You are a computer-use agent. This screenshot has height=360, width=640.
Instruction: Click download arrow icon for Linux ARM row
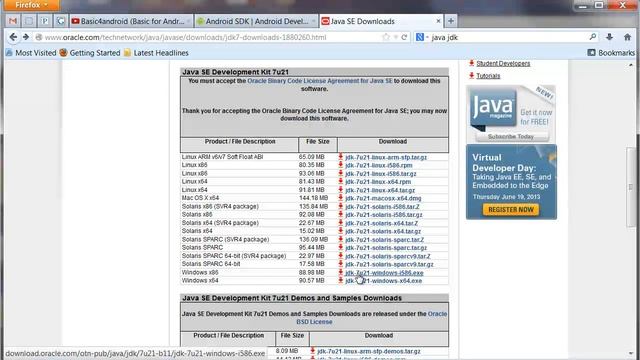[341, 156]
